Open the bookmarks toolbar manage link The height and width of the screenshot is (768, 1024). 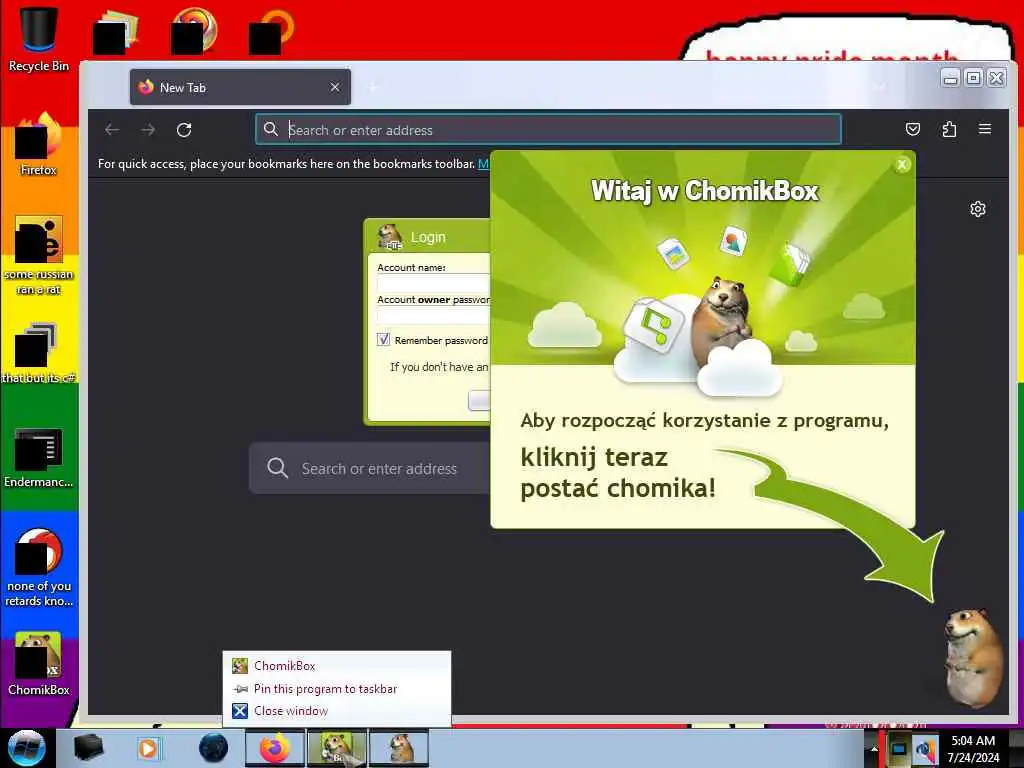point(483,163)
